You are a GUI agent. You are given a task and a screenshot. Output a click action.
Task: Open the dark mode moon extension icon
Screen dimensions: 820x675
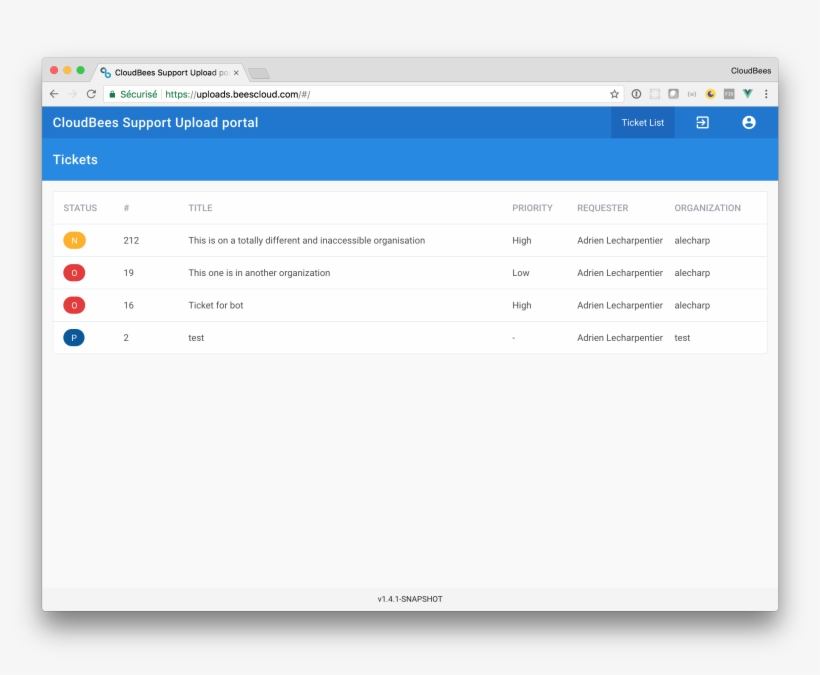click(710, 93)
